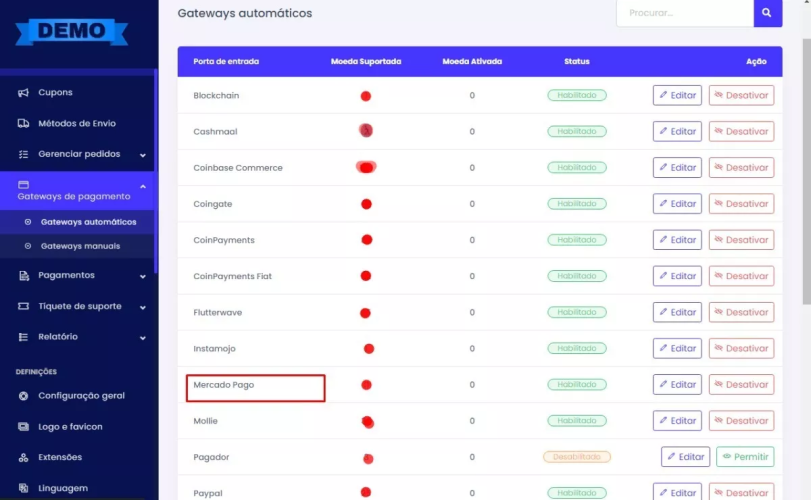Click the Extensões sidebar icon

click(24, 458)
